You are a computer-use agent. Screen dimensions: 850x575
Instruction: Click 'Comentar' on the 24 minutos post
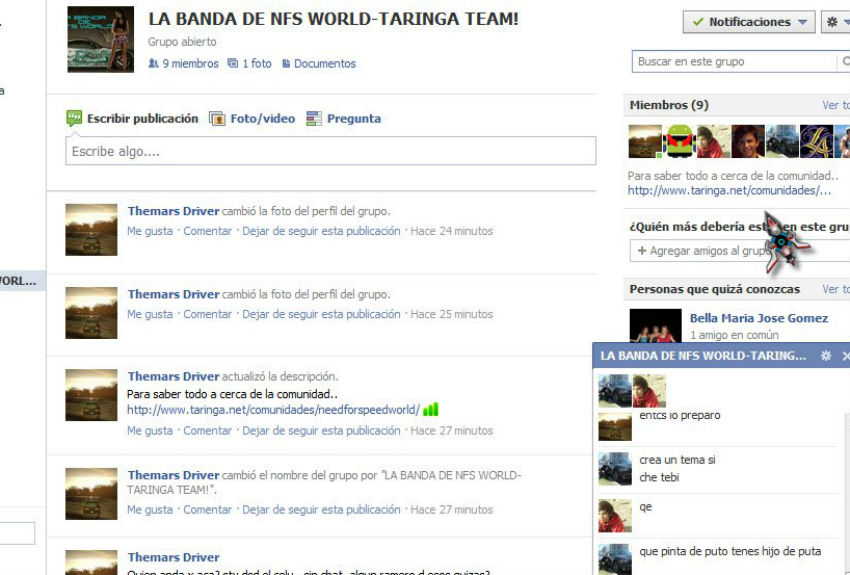click(207, 231)
